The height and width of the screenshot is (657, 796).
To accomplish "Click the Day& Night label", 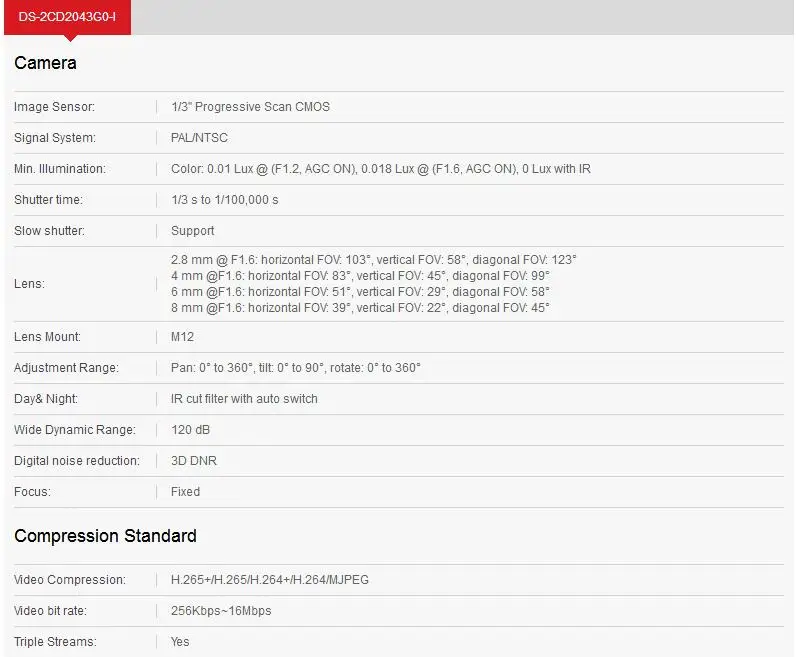I will coord(46,399).
